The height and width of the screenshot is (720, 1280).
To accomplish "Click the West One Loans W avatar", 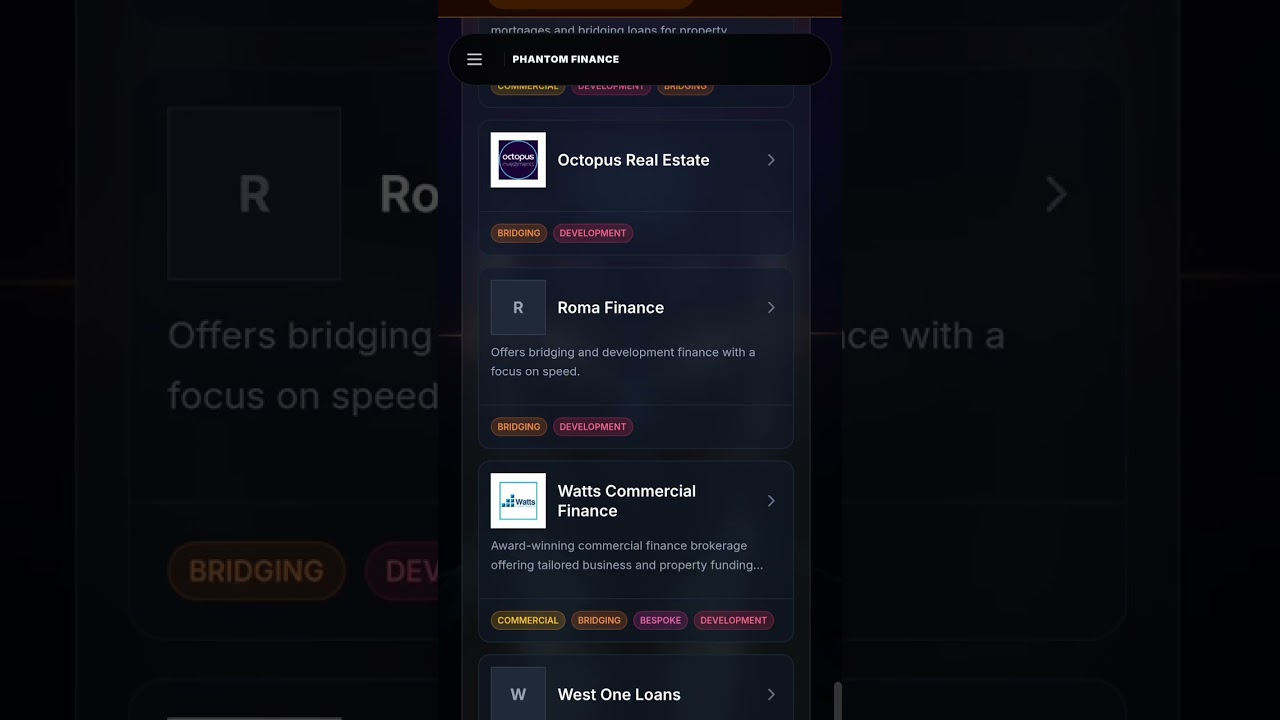I will [x=518, y=693].
